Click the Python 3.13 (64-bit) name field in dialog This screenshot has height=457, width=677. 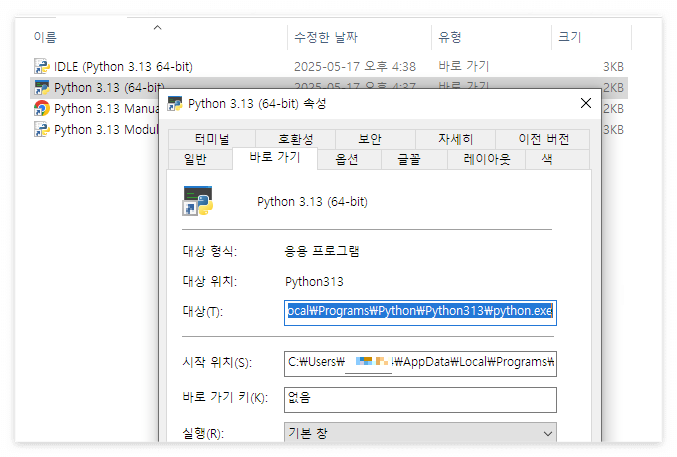[x=312, y=202]
